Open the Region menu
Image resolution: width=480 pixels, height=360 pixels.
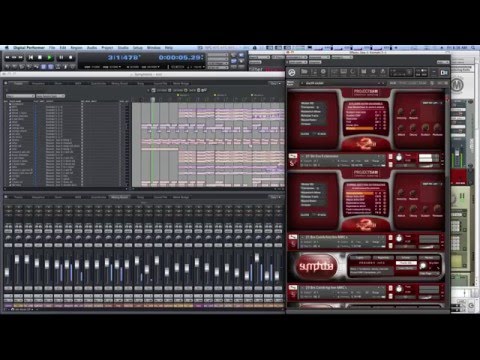tap(76, 48)
